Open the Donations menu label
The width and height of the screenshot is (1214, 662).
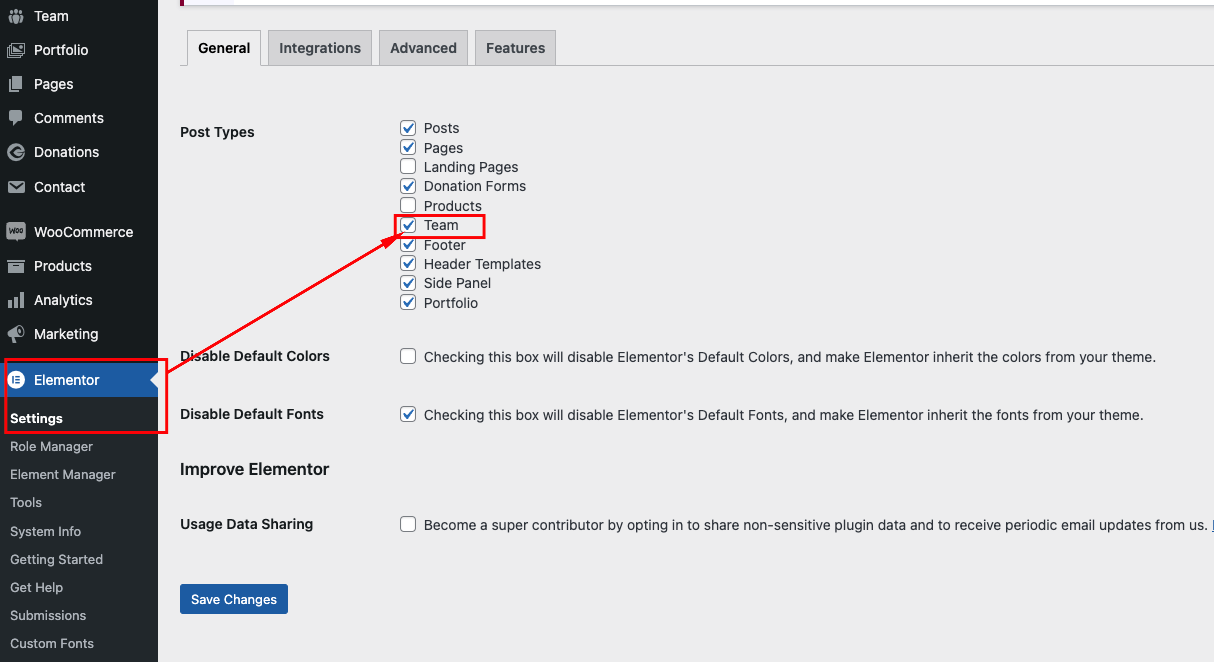(66, 152)
